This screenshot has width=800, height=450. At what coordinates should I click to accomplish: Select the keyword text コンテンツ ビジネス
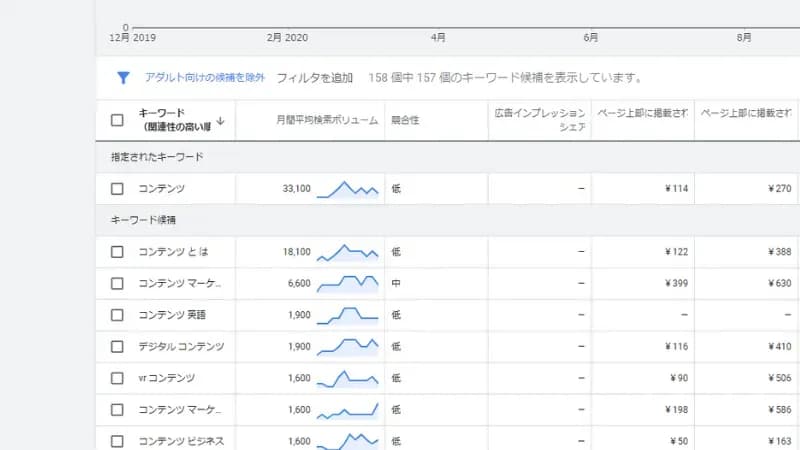click(181, 441)
